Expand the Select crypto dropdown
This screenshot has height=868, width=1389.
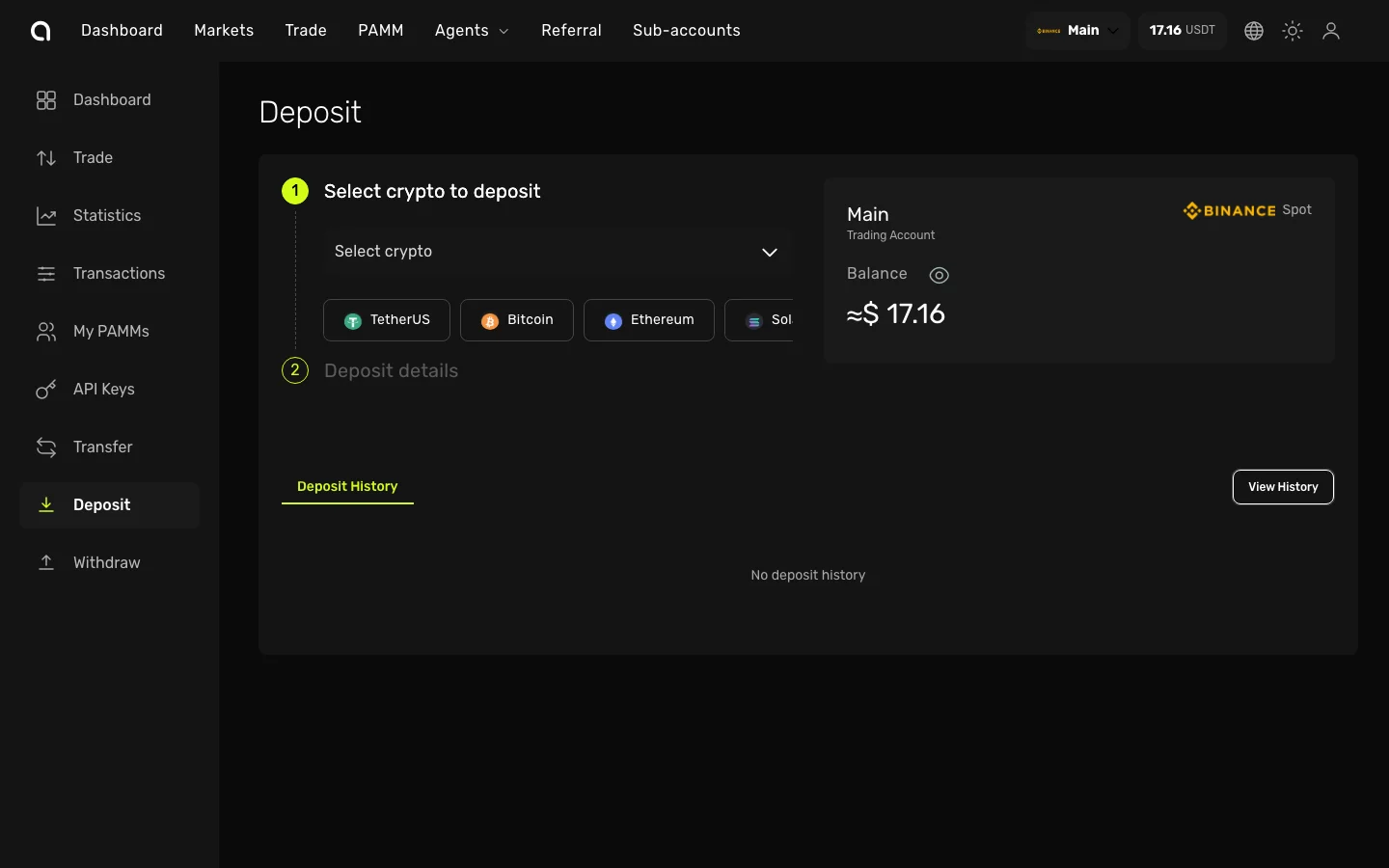click(x=558, y=252)
